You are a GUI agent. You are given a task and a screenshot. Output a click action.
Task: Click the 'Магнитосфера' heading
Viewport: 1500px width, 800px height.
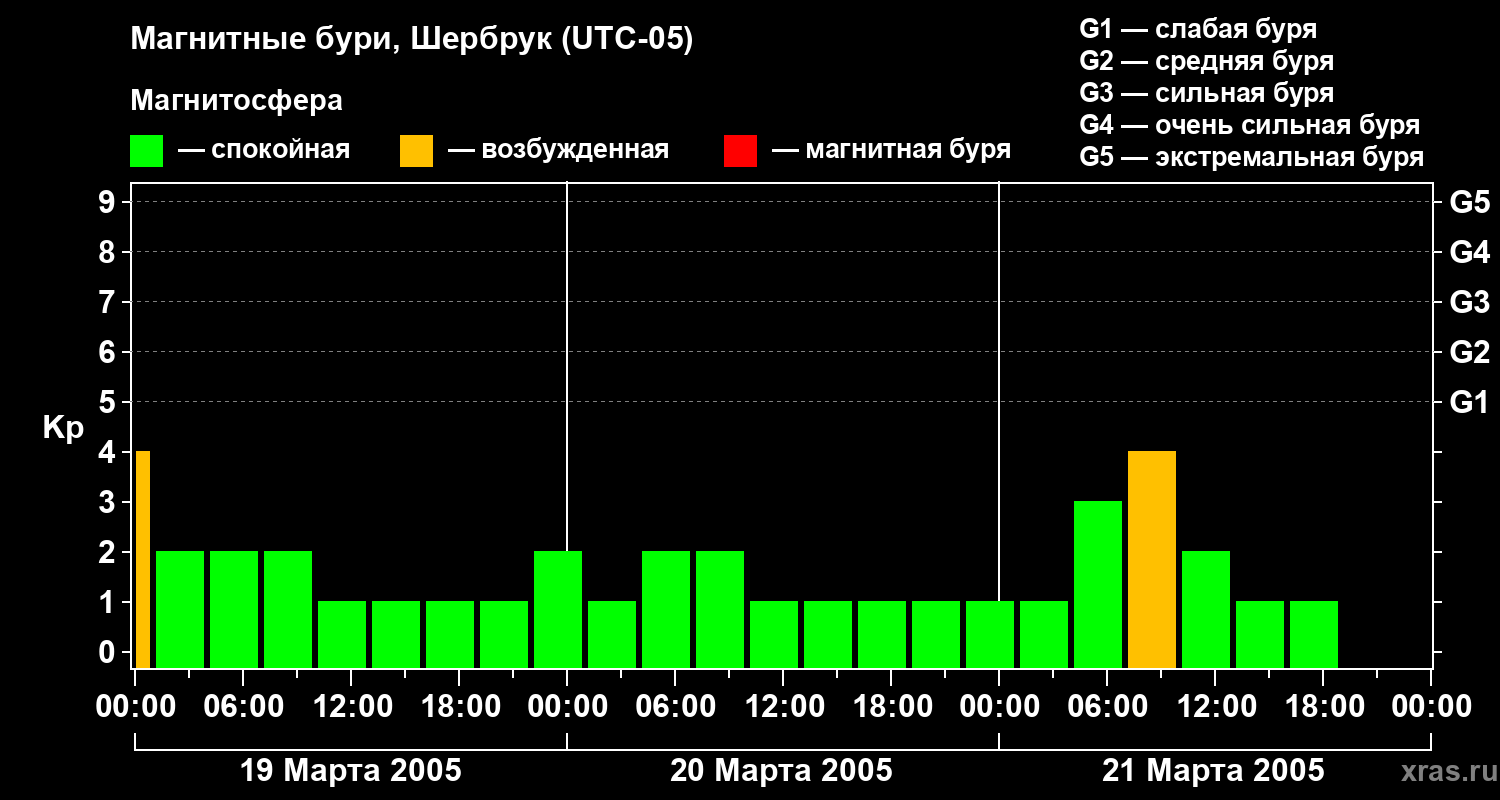236,101
